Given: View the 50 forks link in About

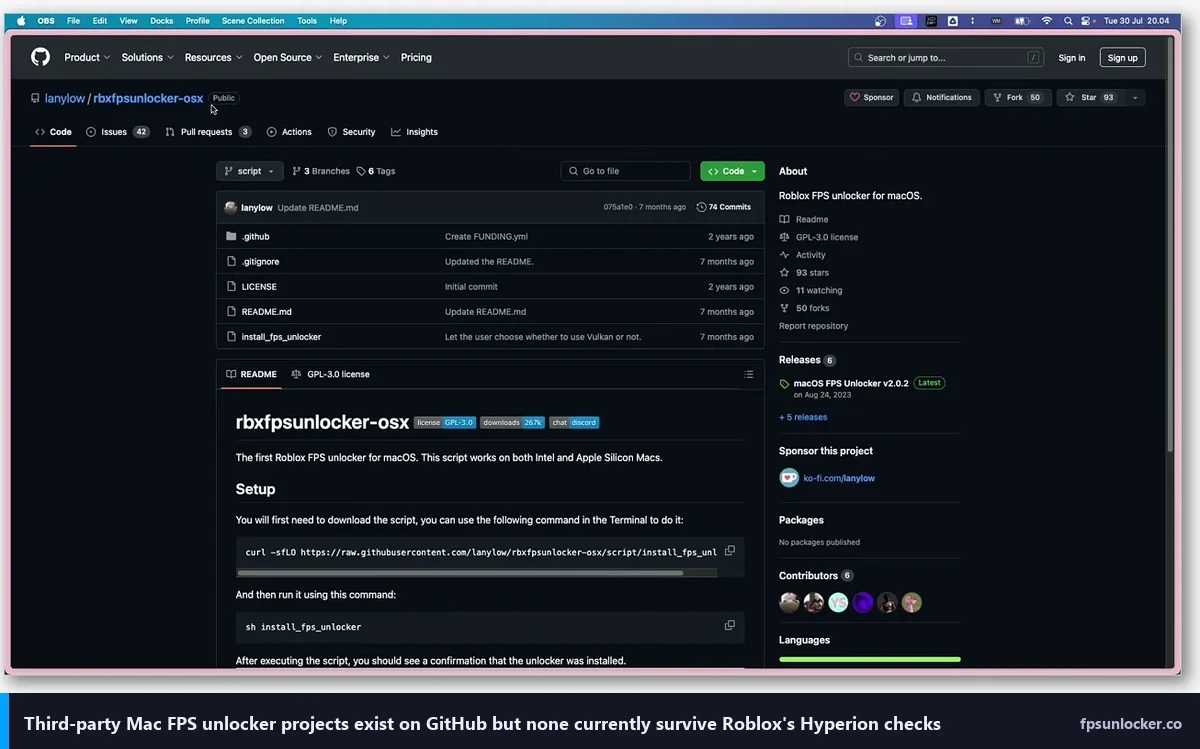Looking at the screenshot, I should point(804,308).
